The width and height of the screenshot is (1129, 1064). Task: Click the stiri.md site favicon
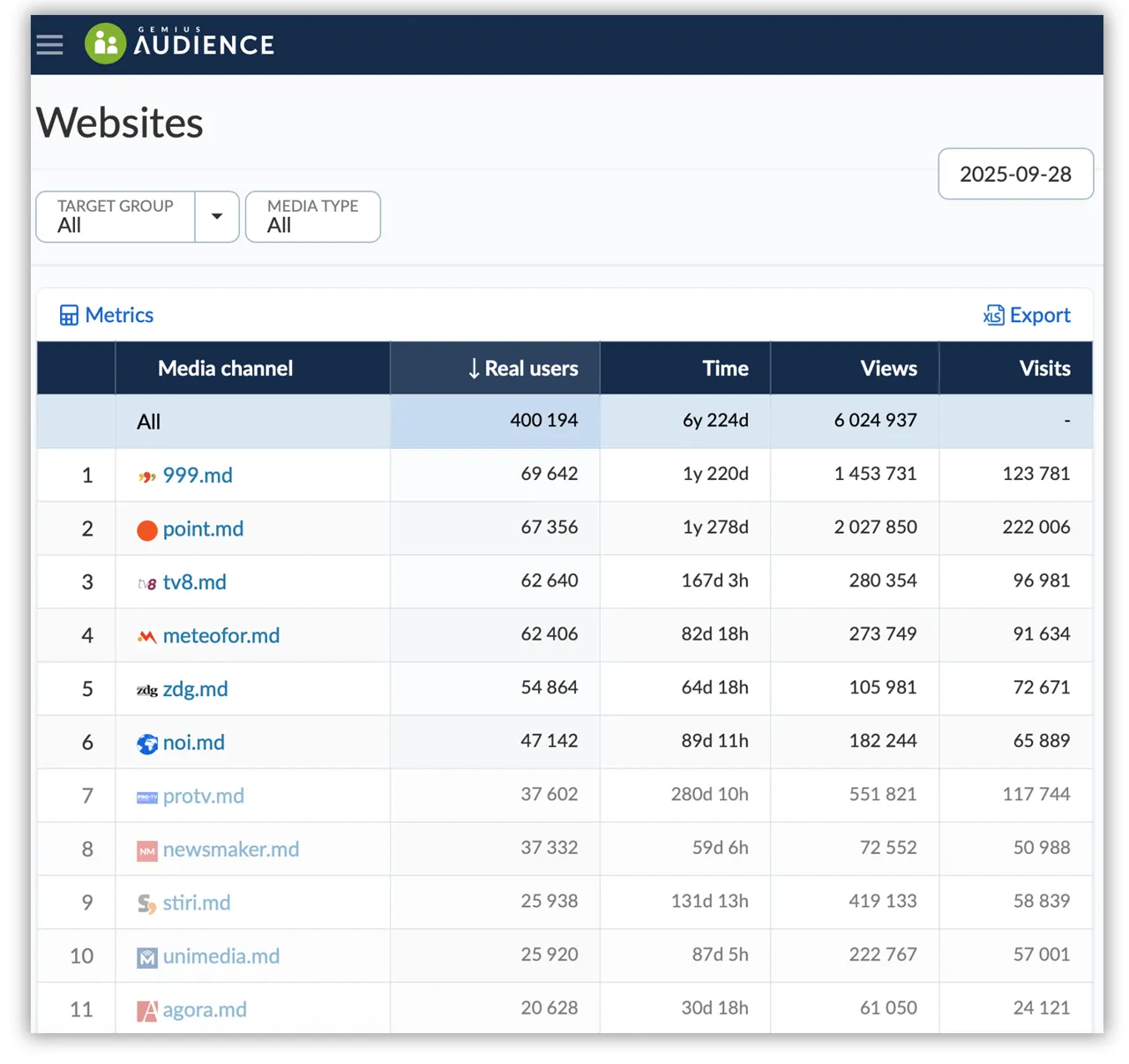pyautogui.click(x=147, y=903)
